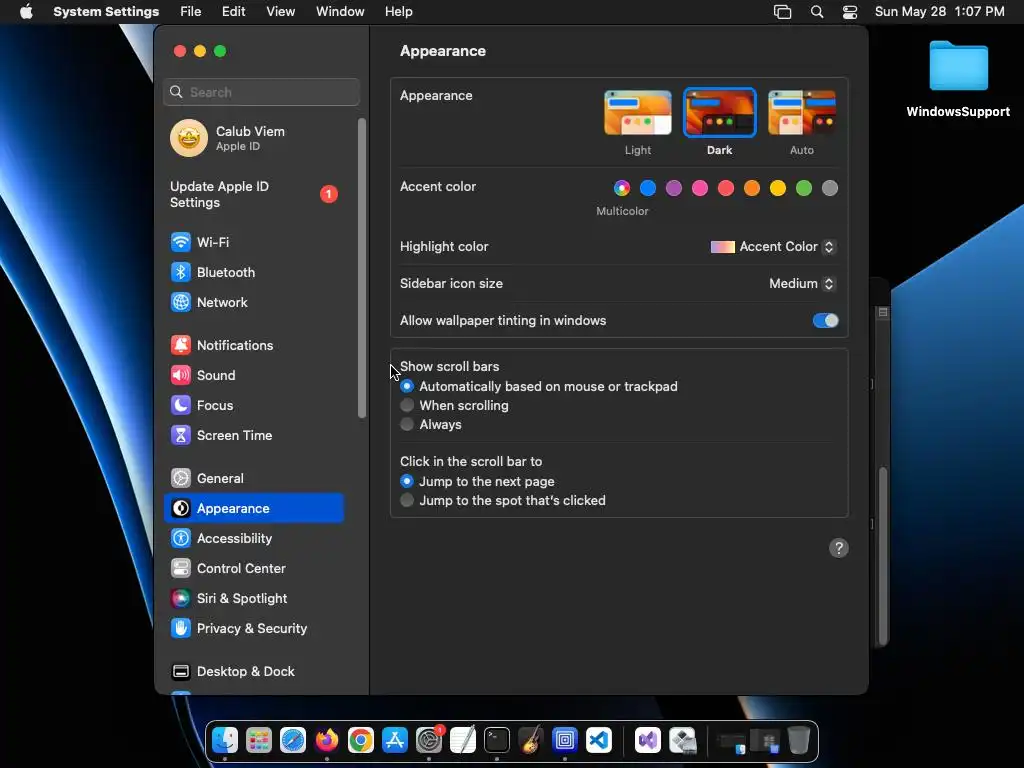
Task: Open GarageBand from the Dock
Action: tap(530, 741)
